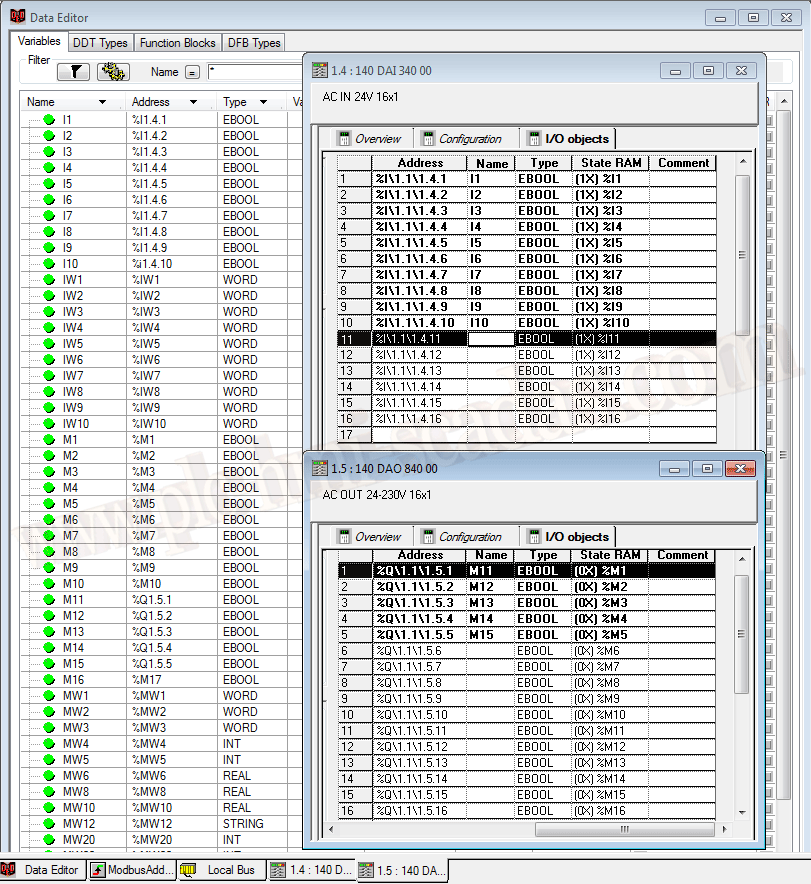Click the 1.4 : 140 DAI window button in the bottom bar
The width and height of the screenshot is (811, 884).
click(310, 870)
